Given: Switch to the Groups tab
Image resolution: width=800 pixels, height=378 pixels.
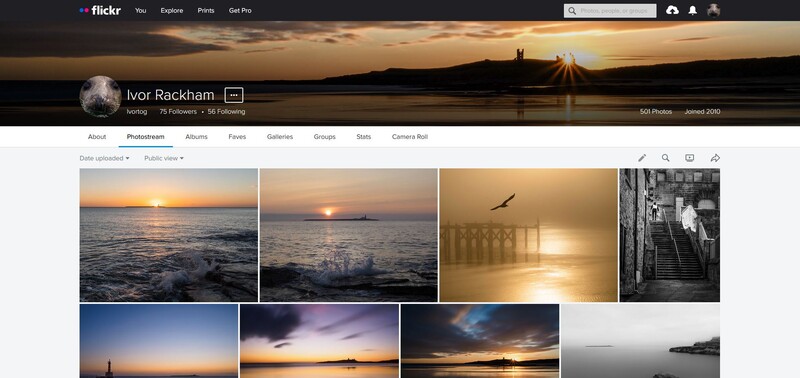Looking at the screenshot, I should [324, 137].
